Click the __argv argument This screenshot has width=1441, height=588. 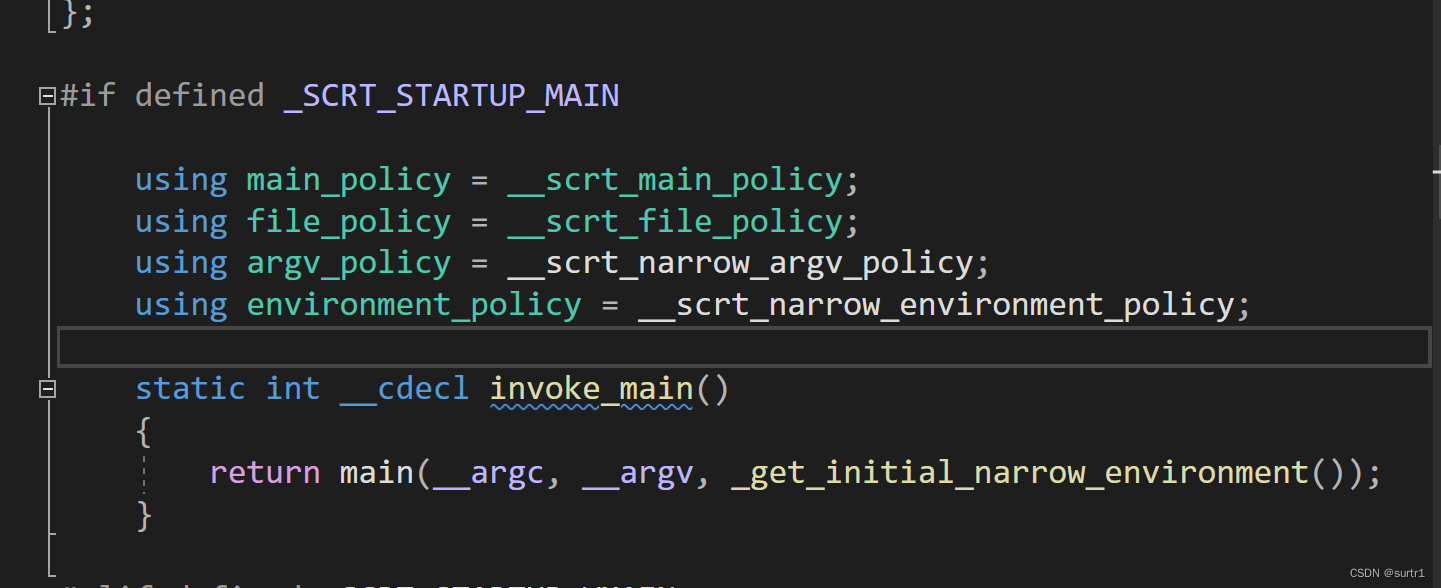(x=638, y=472)
